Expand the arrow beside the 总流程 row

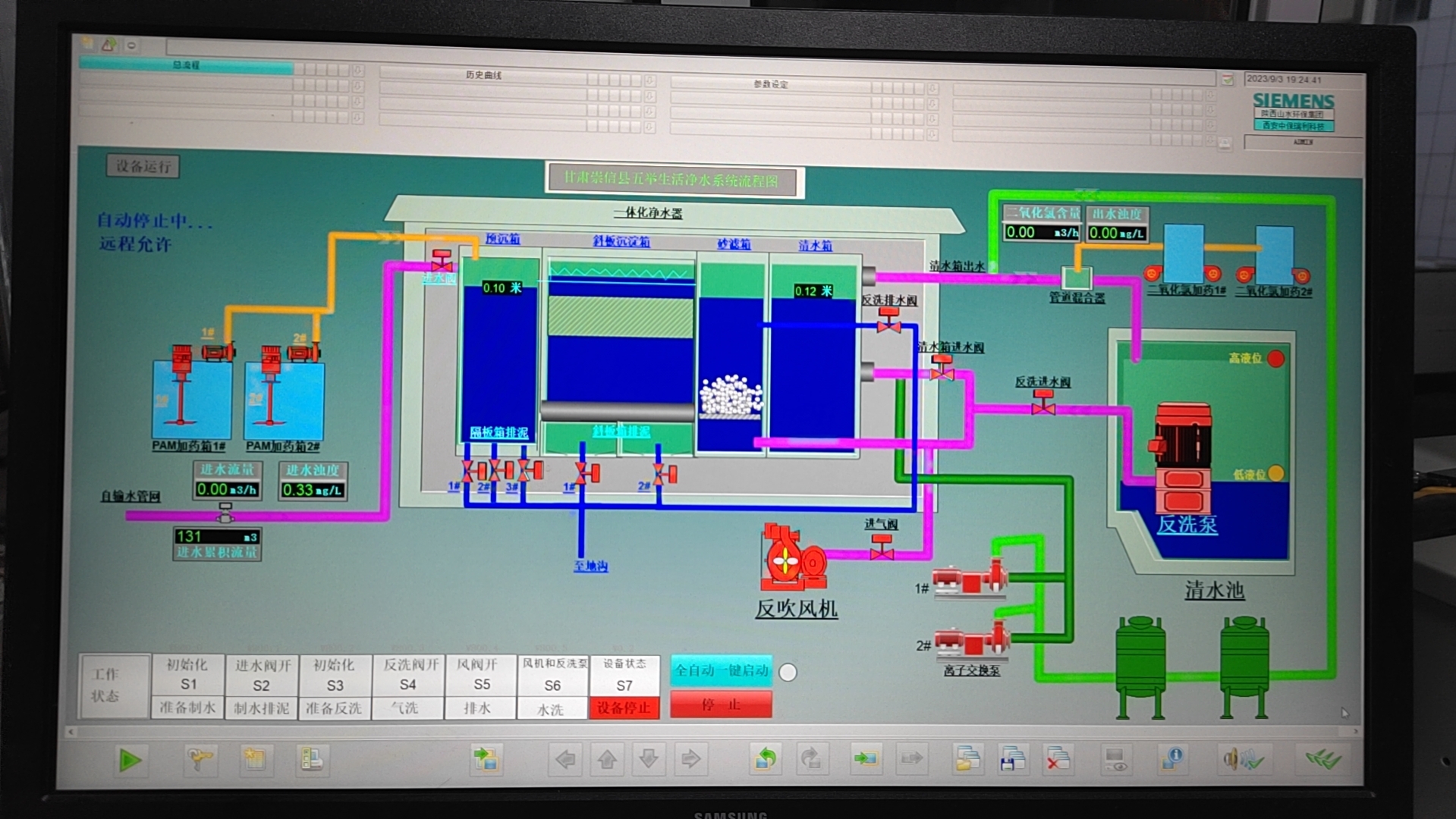coord(358,70)
